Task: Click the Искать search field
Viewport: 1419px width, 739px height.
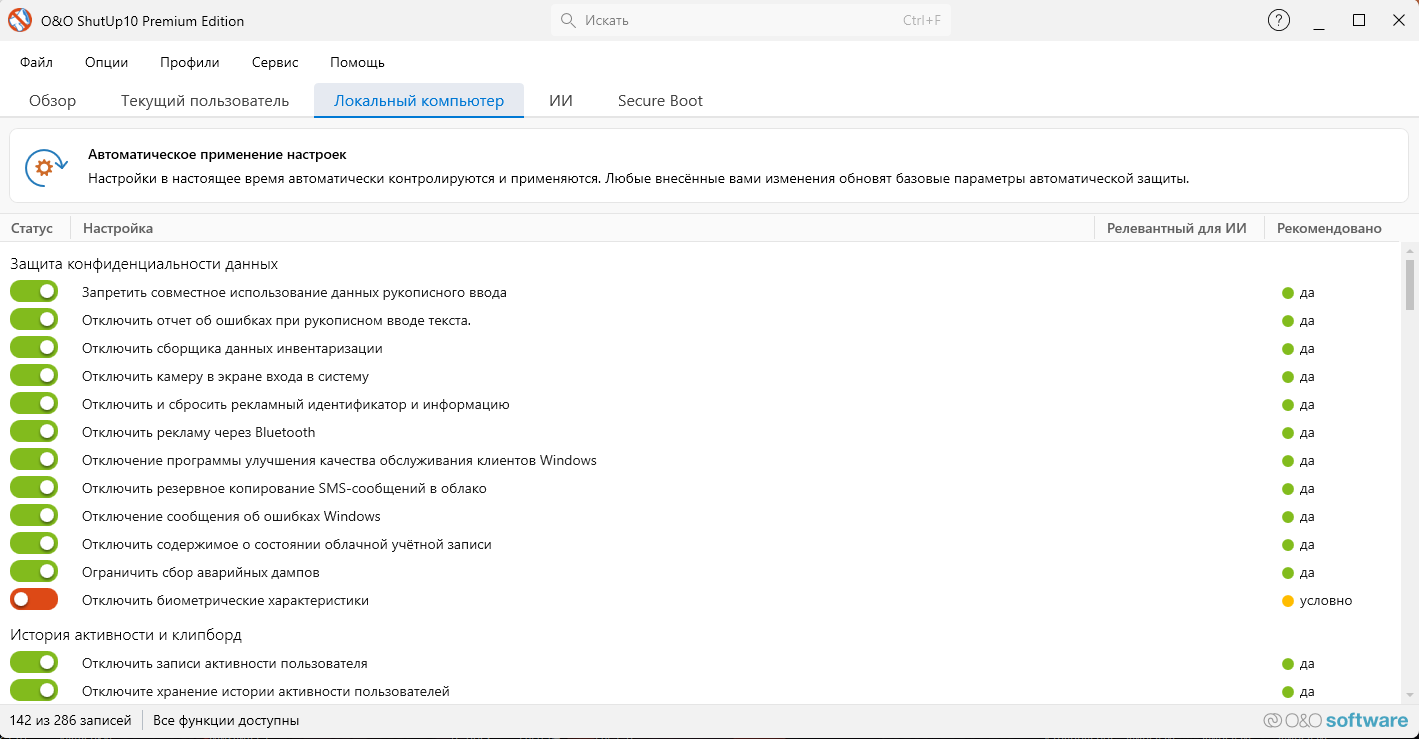Action: (x=751, y=20)
